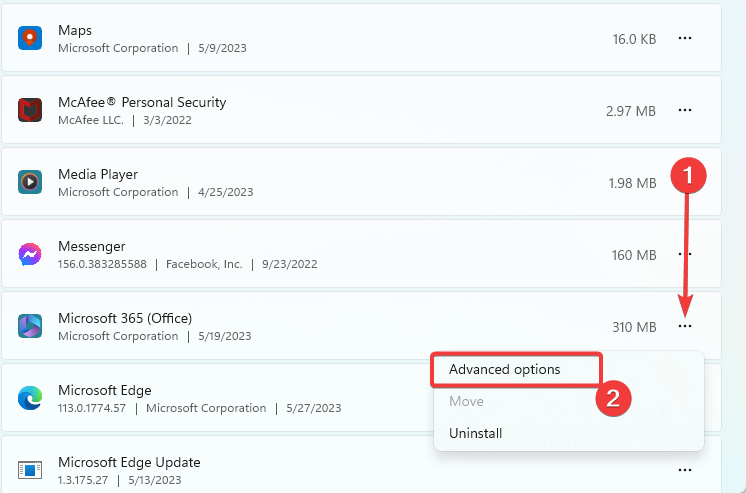This screenshot has width=746, height=493.
Task: Click the Messenger app name text
Action: 92,246
